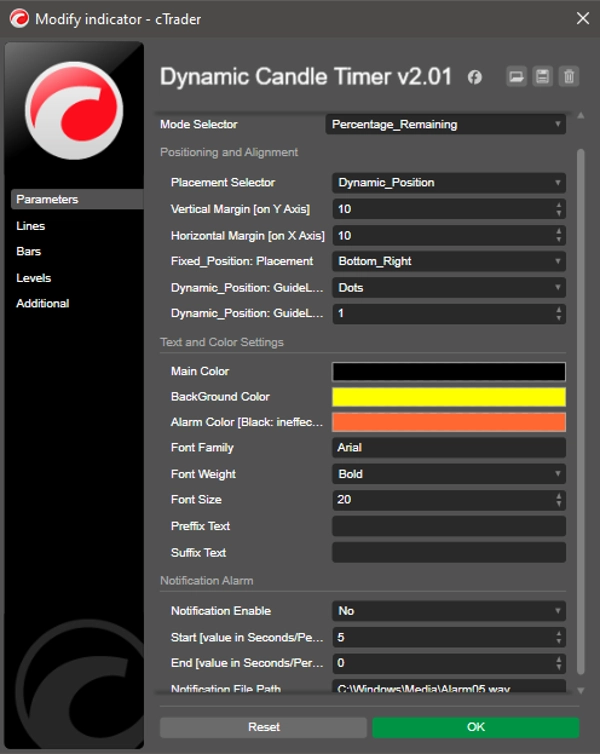Click the Reset button
Image resolution: width=600 pixels, height=754 pixels.
pyautogui.click(x=263, y=727)
